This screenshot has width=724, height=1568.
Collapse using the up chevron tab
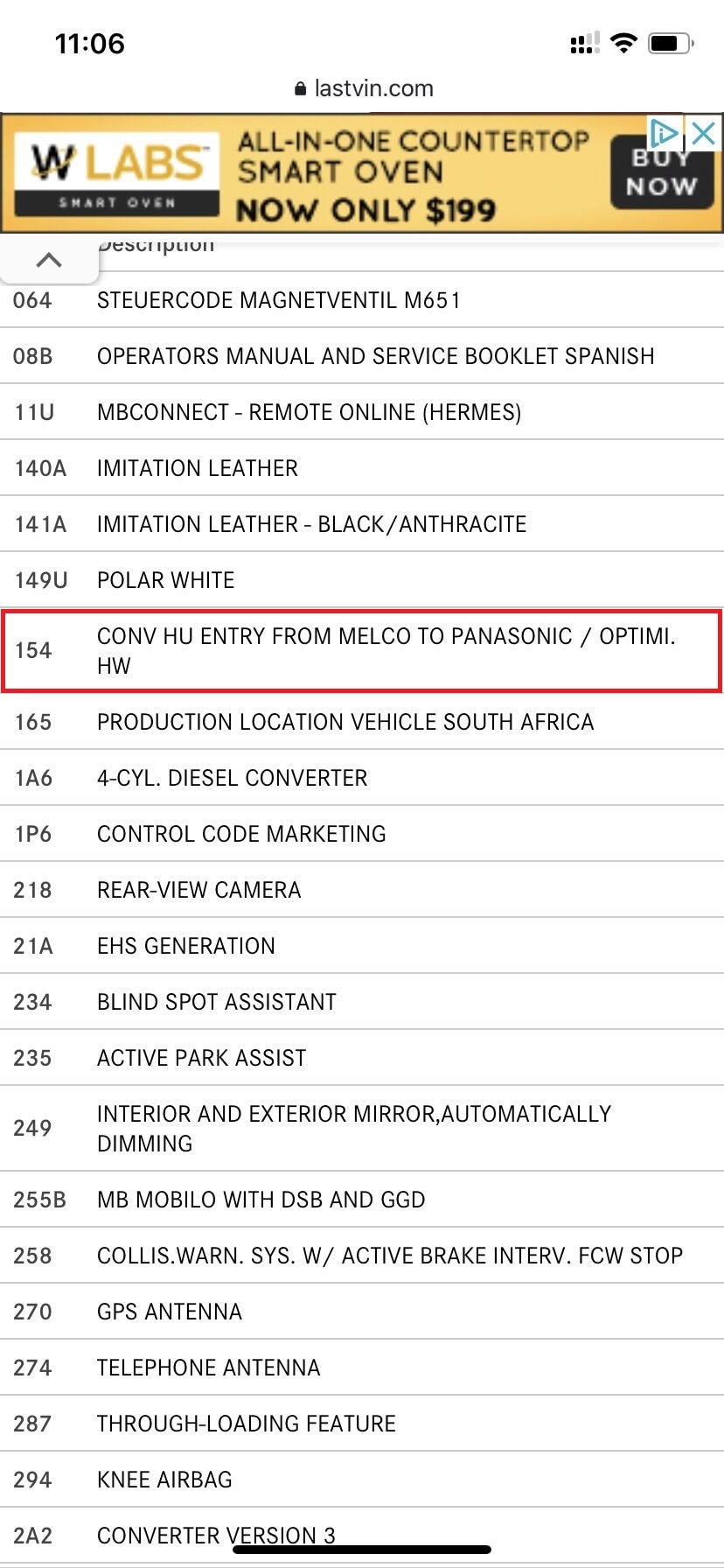point(49,260)
